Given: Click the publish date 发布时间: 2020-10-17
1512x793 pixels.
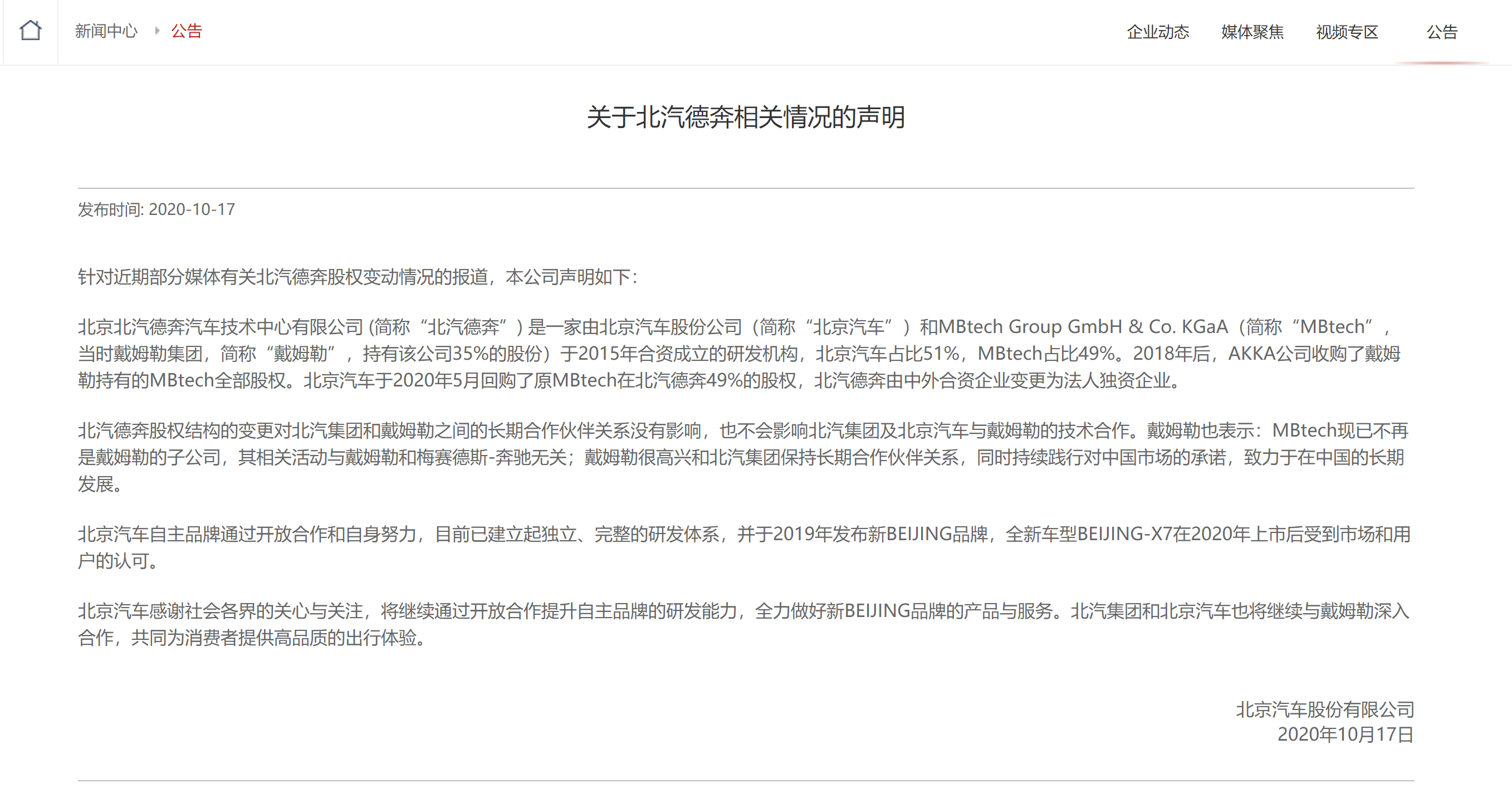Looking at the screenshot, I should tap(156, 209).
